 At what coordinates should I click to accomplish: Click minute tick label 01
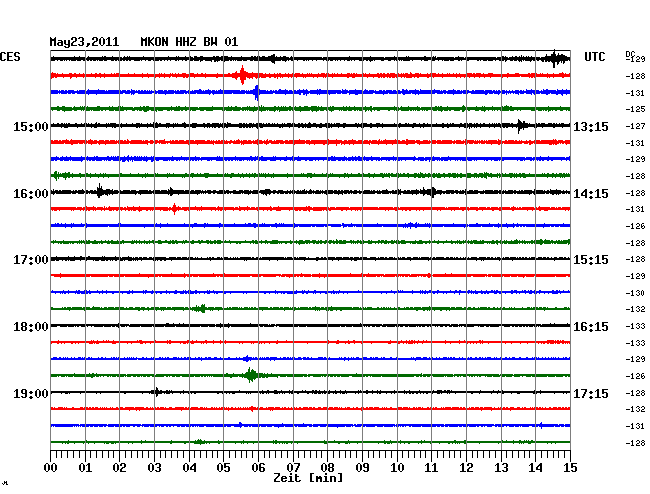pyautogui.click(x=85, y=468)
